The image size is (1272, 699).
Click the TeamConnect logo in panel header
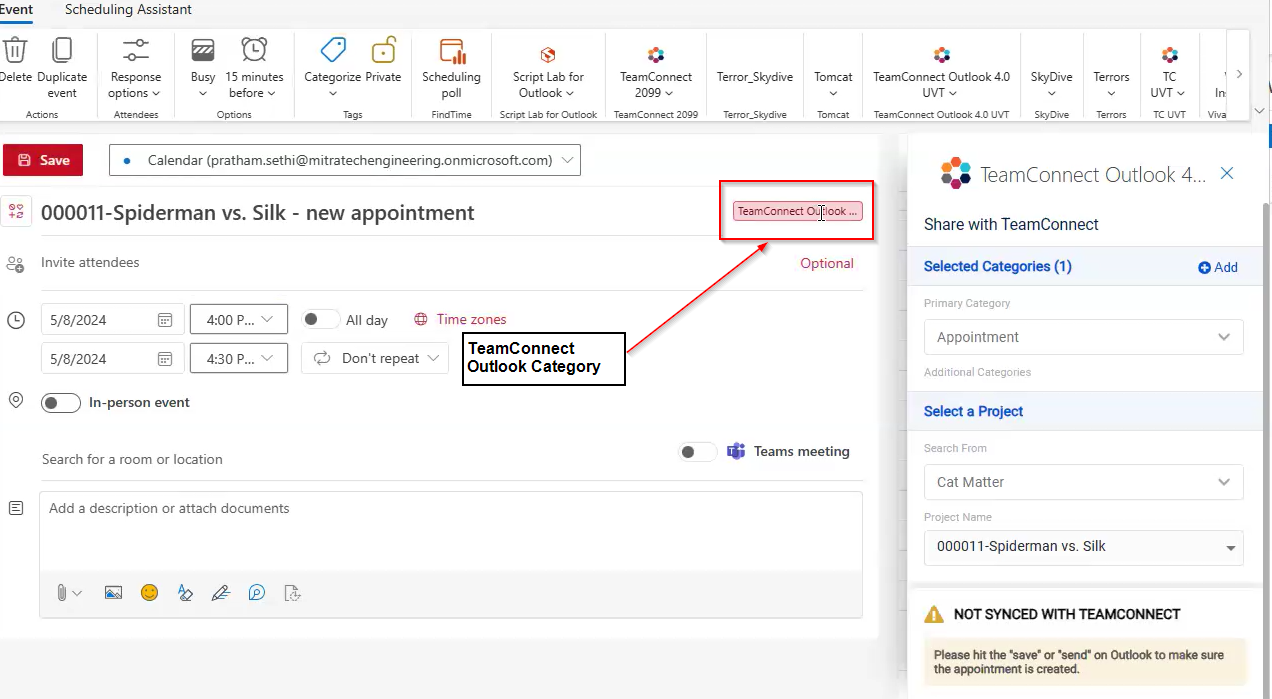956,173
